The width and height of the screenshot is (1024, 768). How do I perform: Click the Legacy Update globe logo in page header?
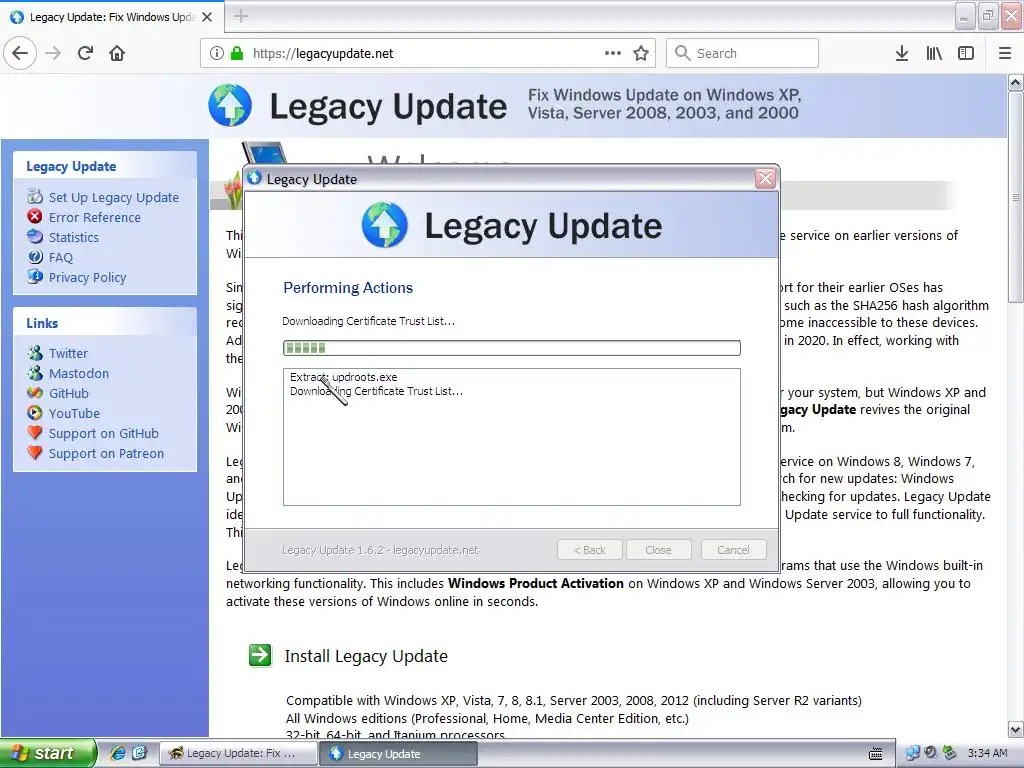[230, 105]
